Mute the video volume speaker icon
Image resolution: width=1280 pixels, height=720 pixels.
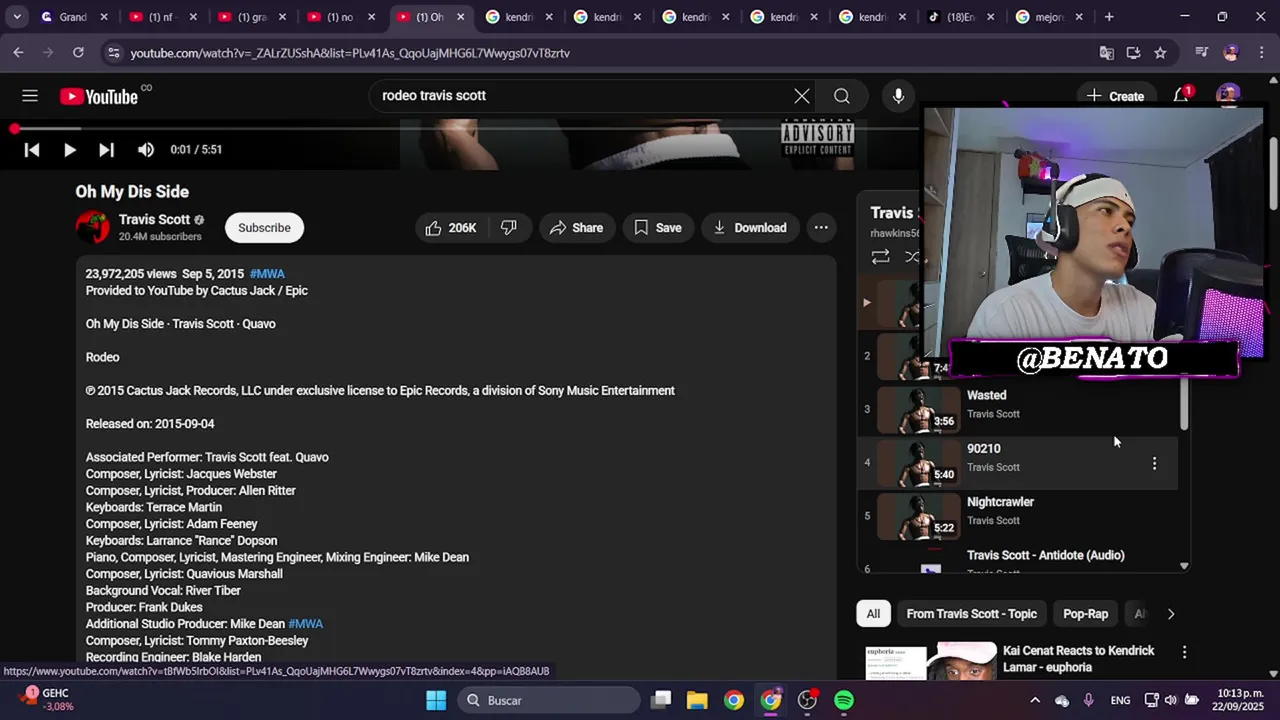click(146, 149)
